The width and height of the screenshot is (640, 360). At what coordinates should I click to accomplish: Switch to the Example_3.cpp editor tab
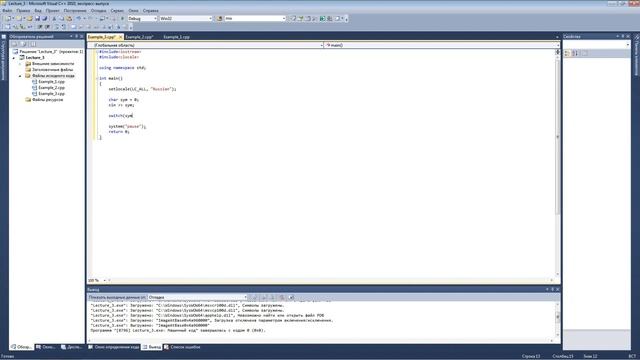tap(102, 37)
